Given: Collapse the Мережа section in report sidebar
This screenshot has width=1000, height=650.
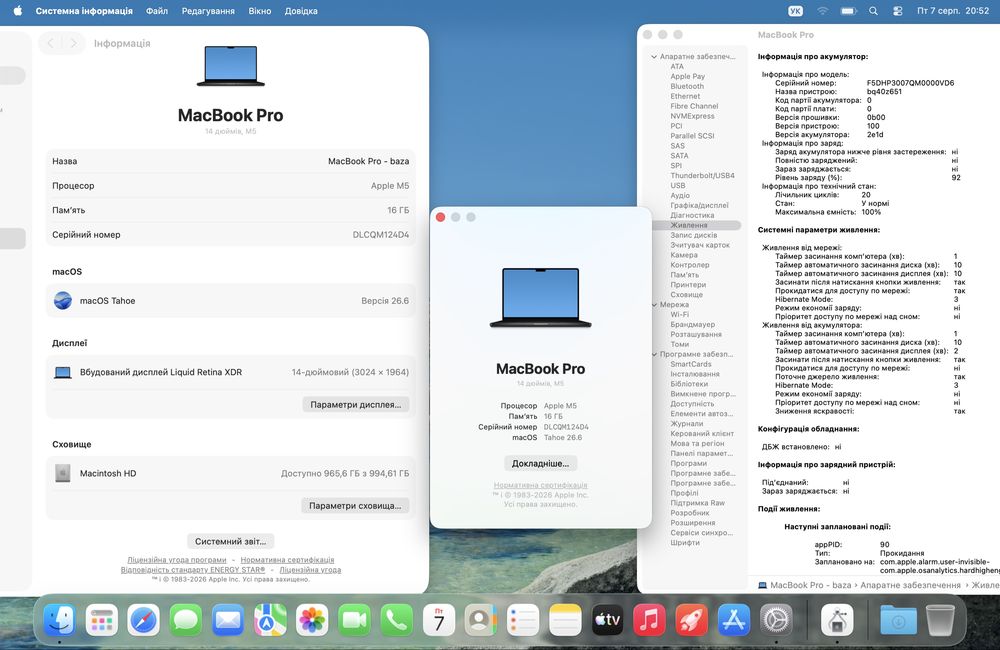Looking at the screenshot, I should click(654, 305).
